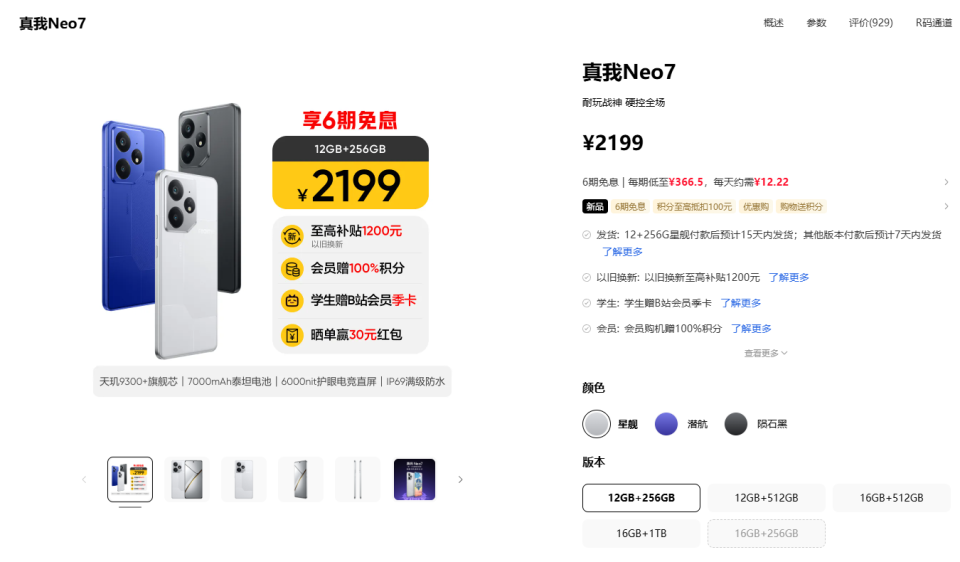Image resolution: width=960 pixels, height=562 pixels.
Task: Switch to the 参数 specs tab
Action: 816,23
